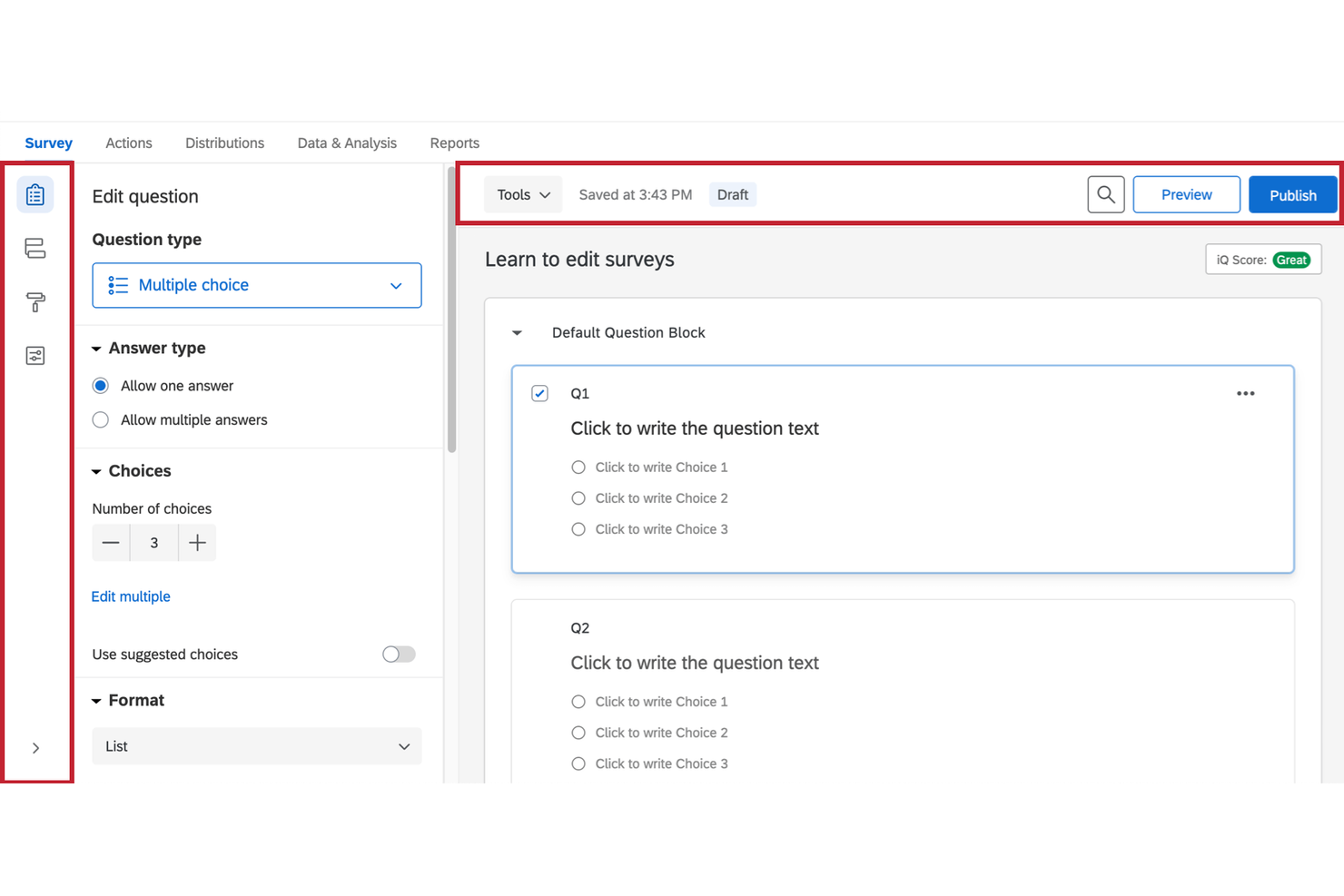Click the Multiple choice question type icon
Viewport: 1344px width, 896px height.
[117, 284]
